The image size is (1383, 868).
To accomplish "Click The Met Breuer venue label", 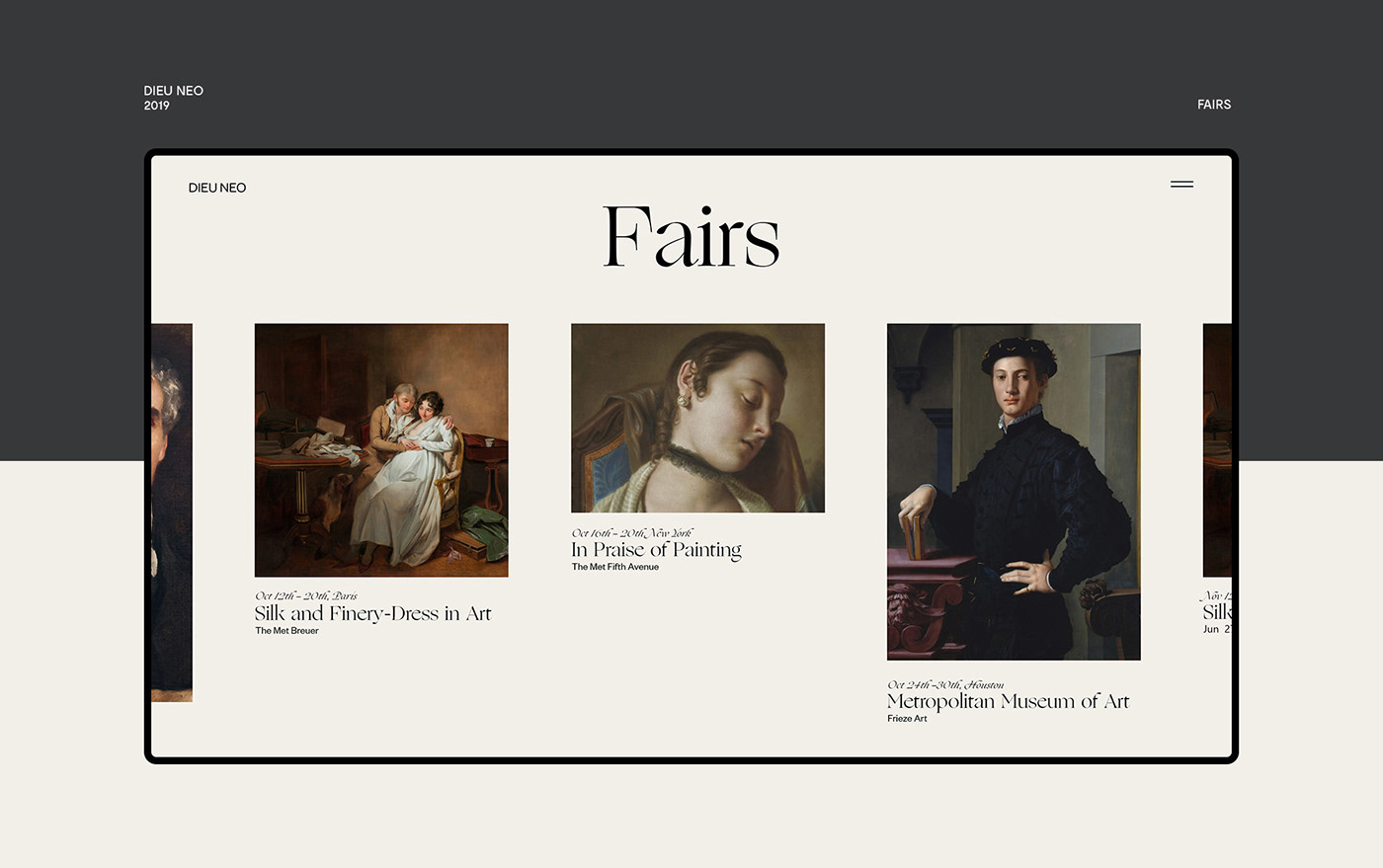I will 286,630.
